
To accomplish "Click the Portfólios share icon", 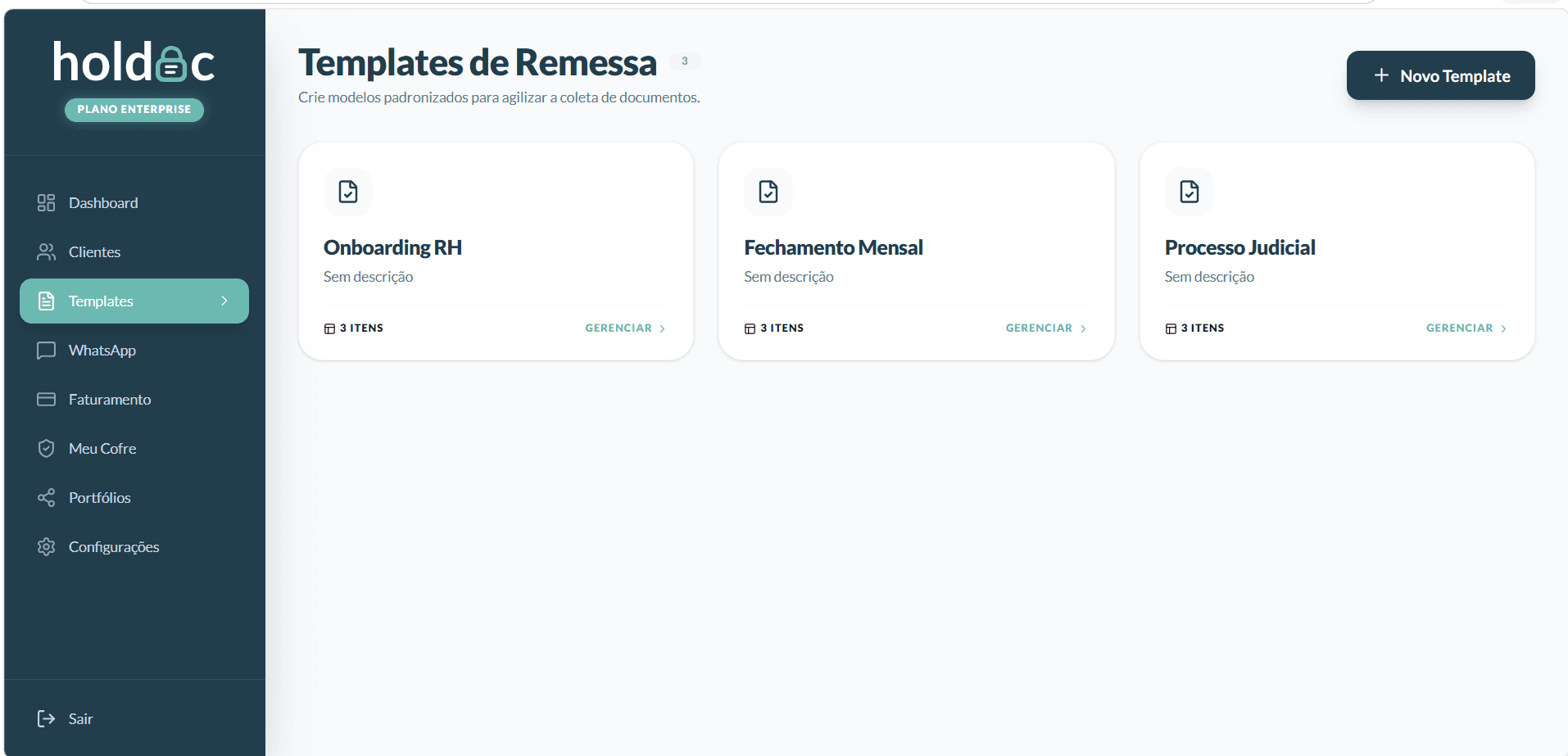I will pos(46,498).
